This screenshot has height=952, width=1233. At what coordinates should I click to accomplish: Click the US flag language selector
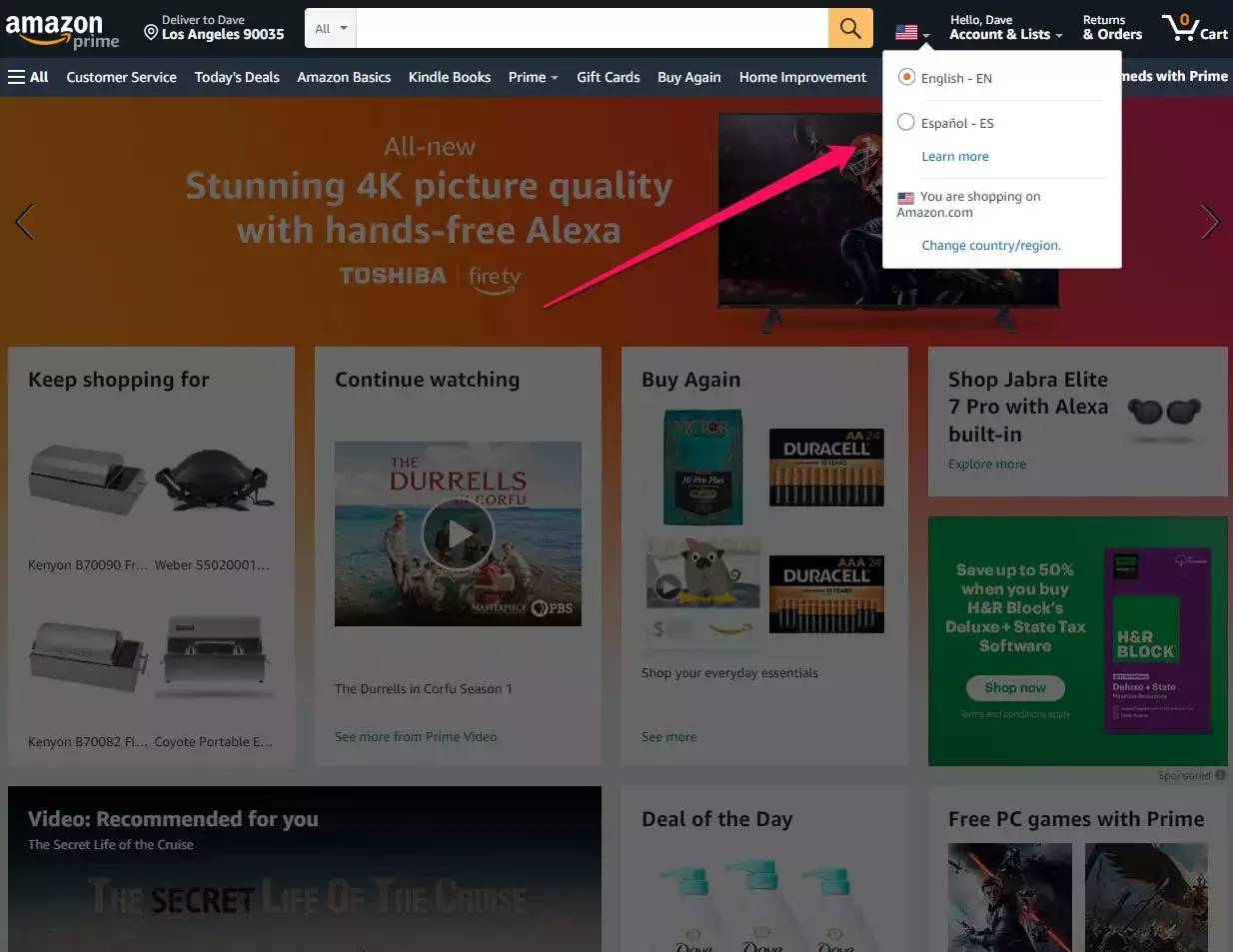pyautogui.click(x=911, y=33)
